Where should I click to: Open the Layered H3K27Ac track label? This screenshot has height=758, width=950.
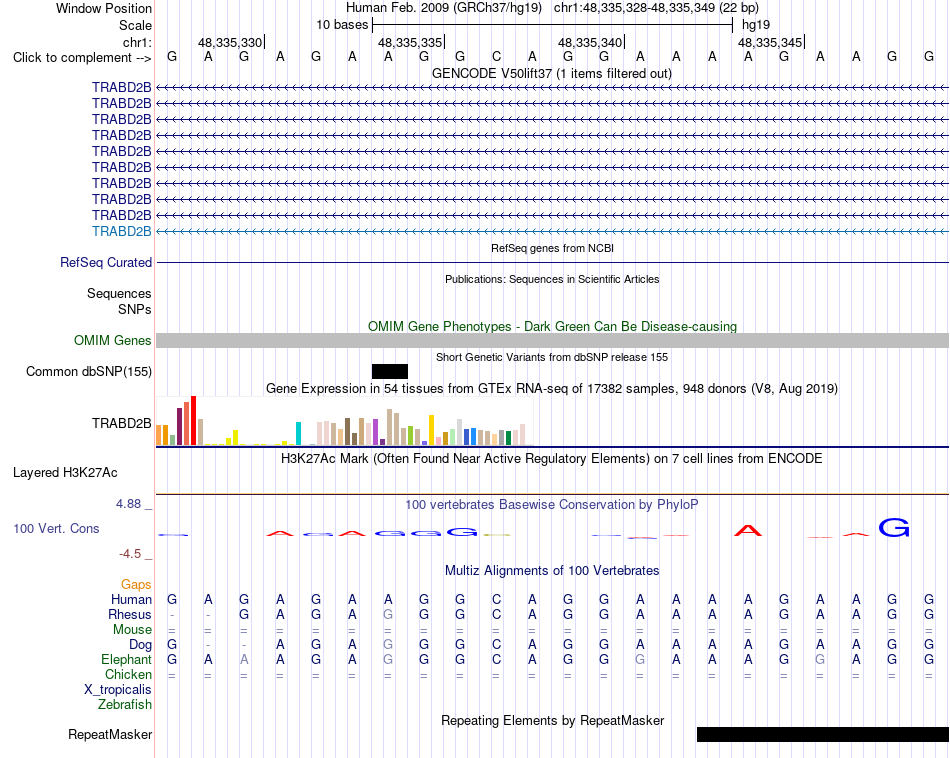click(x=65, y=473)
